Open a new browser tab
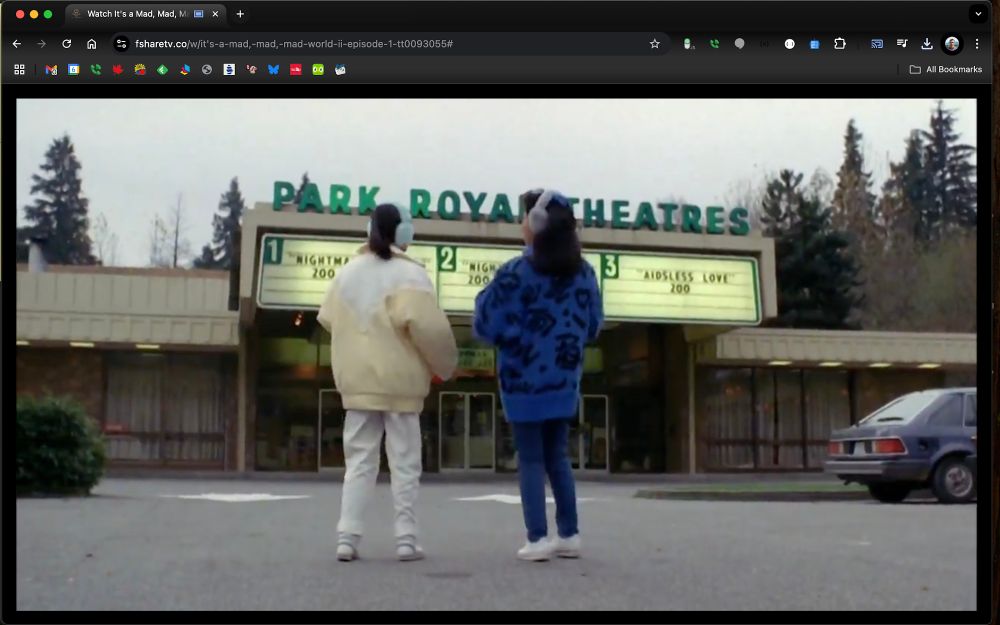 point(240,13)
